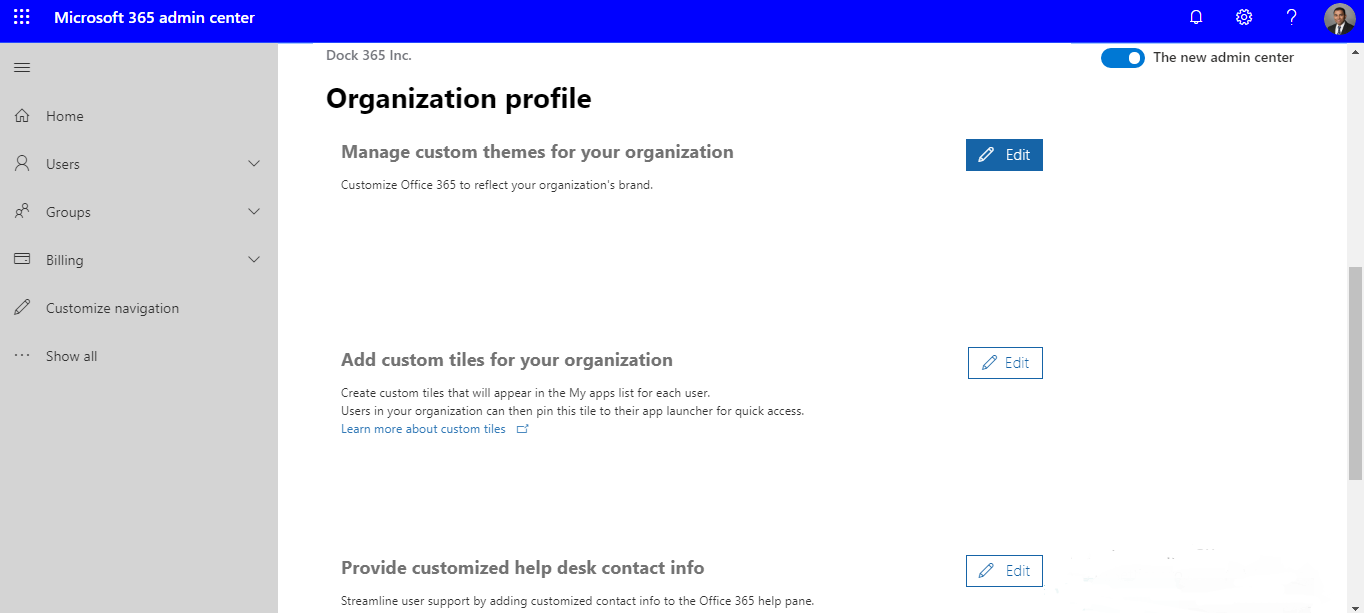Image resolution: width=1364 pixels, height=613 pixels.
Task: Open the settings gear
Action: click(x=1243, y=17)
